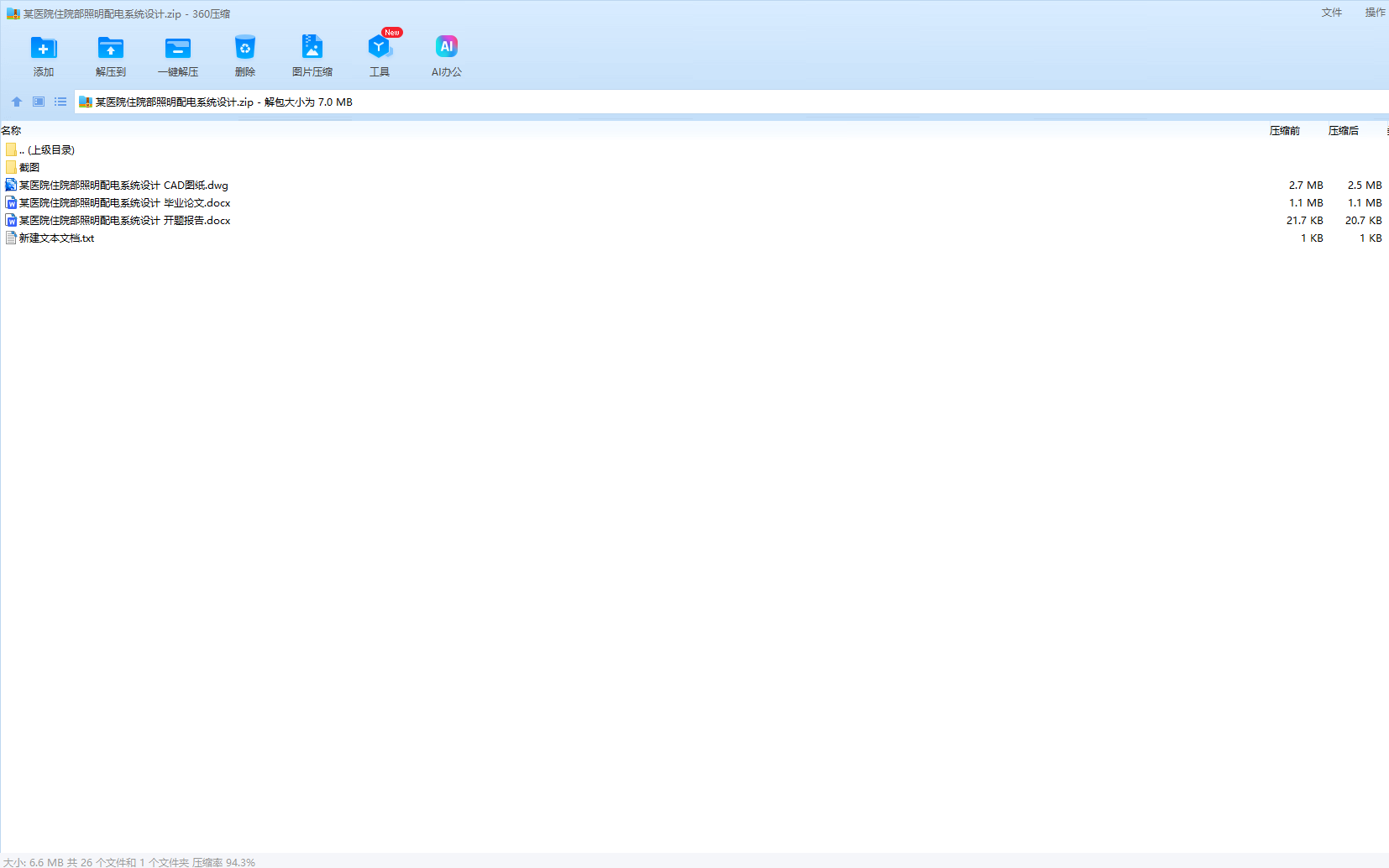1389x868 pixels.
Task: Click the 压缩前 1.1 MB value for 毕业论文
Action: click(1306, 202)
